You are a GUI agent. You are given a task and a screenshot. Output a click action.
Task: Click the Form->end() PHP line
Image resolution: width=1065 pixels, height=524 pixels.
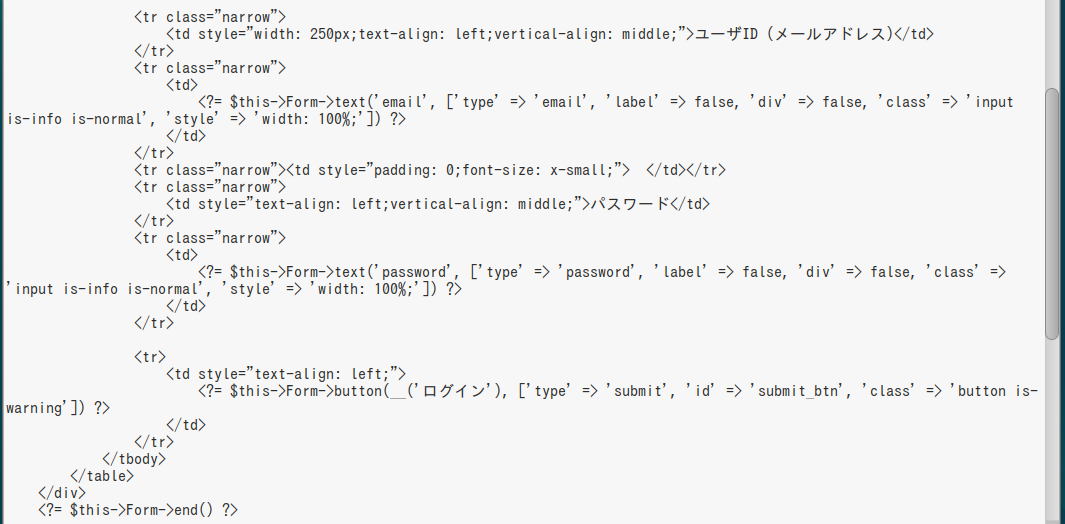(x=139, y=510)
